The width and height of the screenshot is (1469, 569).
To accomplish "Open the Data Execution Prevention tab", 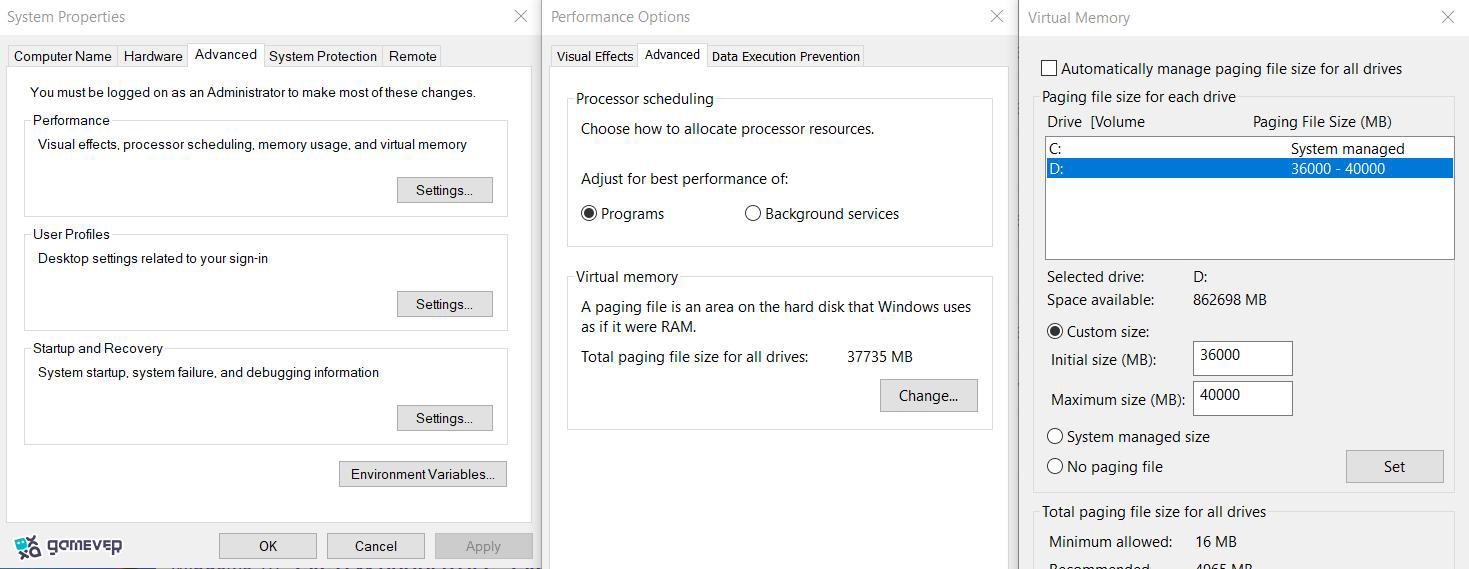I will click(786, 56).
